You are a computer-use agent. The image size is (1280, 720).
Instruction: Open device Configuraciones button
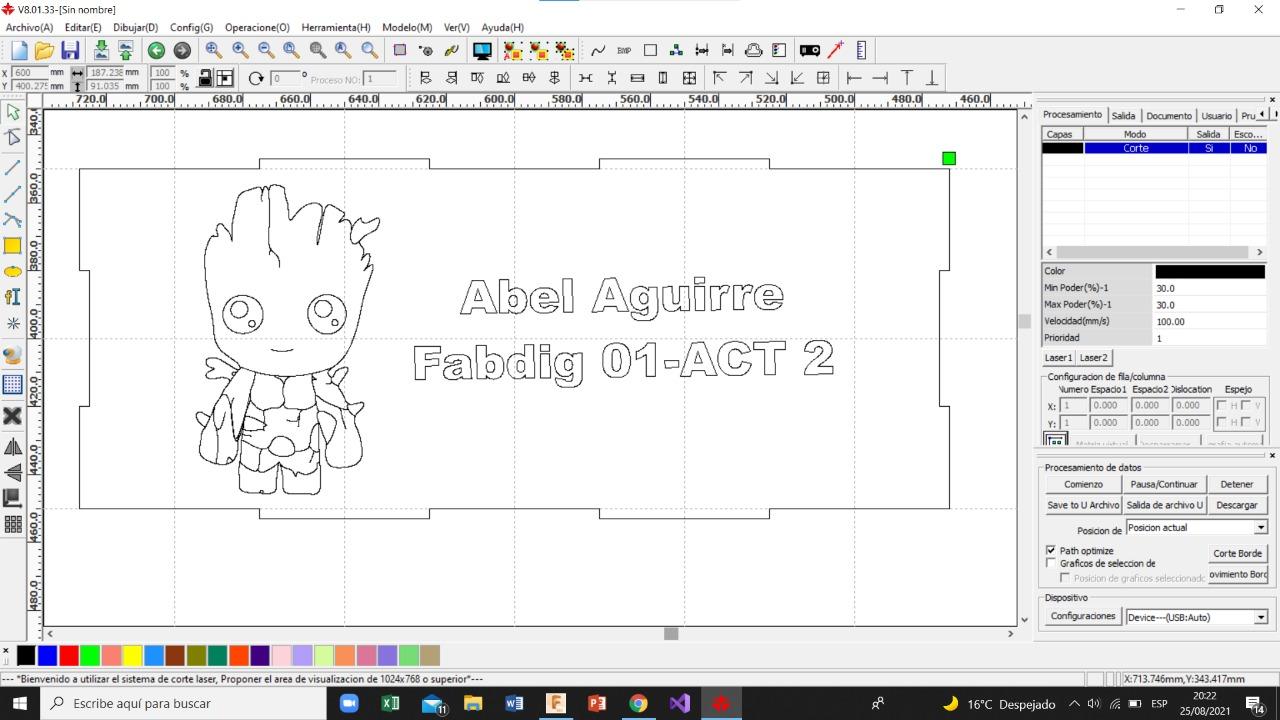coord(1083,616)
